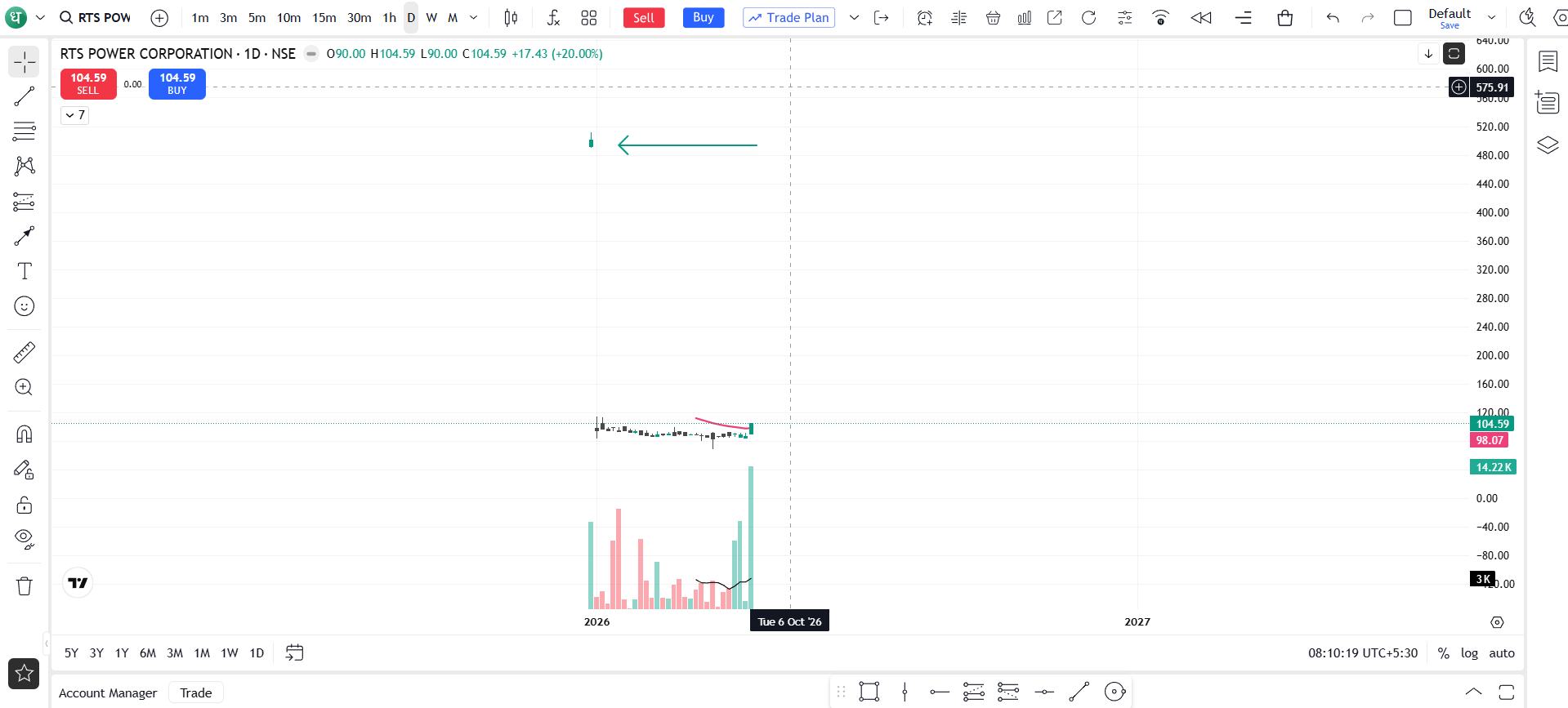Image resolution: width=1568 pixels, height=708 pixels.
Task: Open the Trade Plan button
Action: point(789,18)
